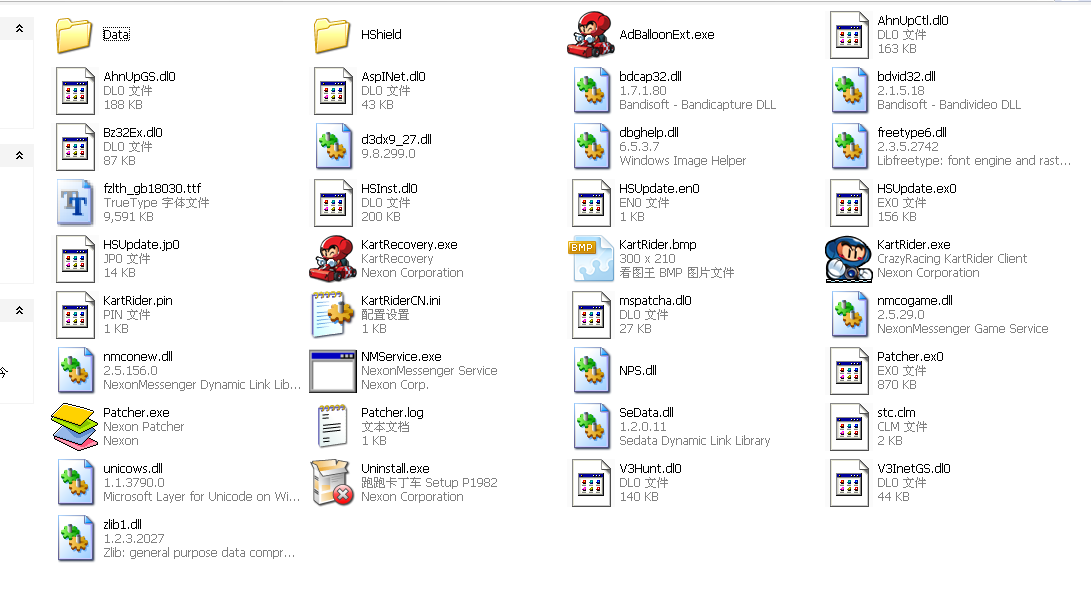Viewport: 1091px width, 609px height.
Task: Select bdcap32.dll gear icon
Action: [591, 91]
